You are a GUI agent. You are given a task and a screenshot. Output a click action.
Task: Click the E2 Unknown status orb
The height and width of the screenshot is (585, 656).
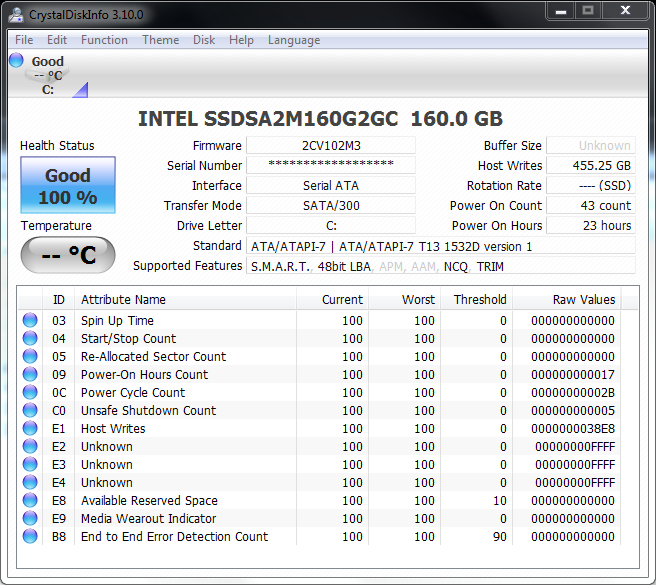30,446
